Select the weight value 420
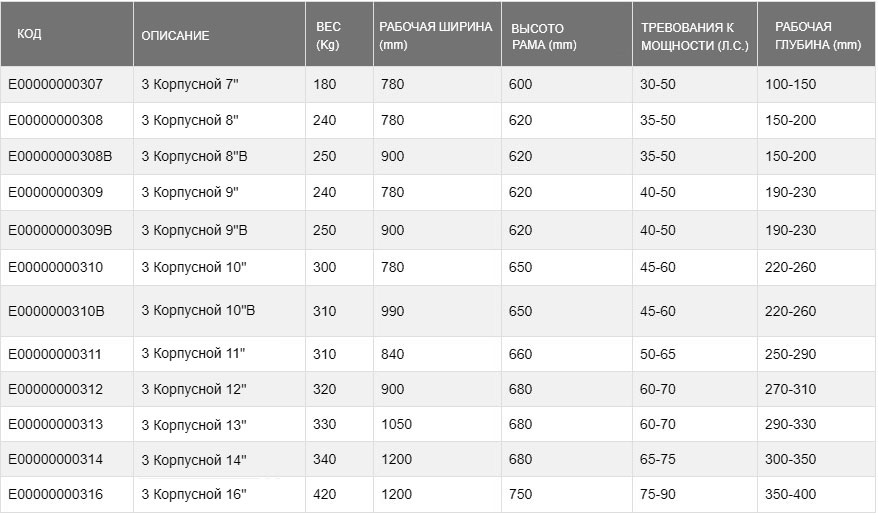Viewport: 878px width, 515px height. [x=325, y=495]
